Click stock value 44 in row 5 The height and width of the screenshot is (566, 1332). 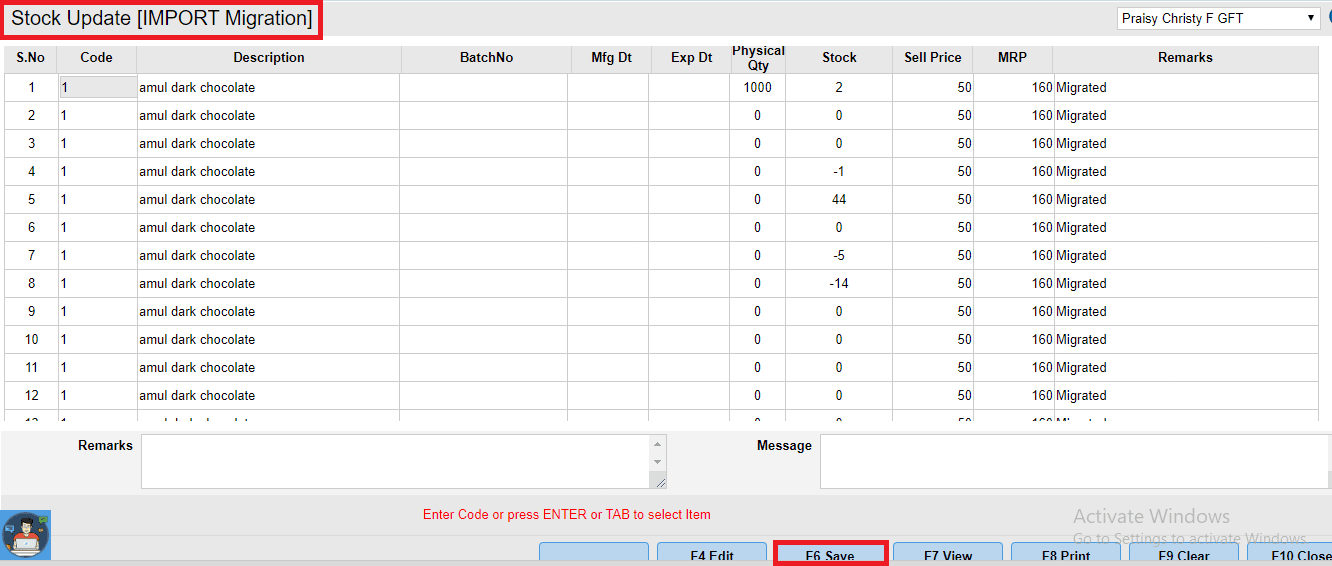(x=839, y=199)
